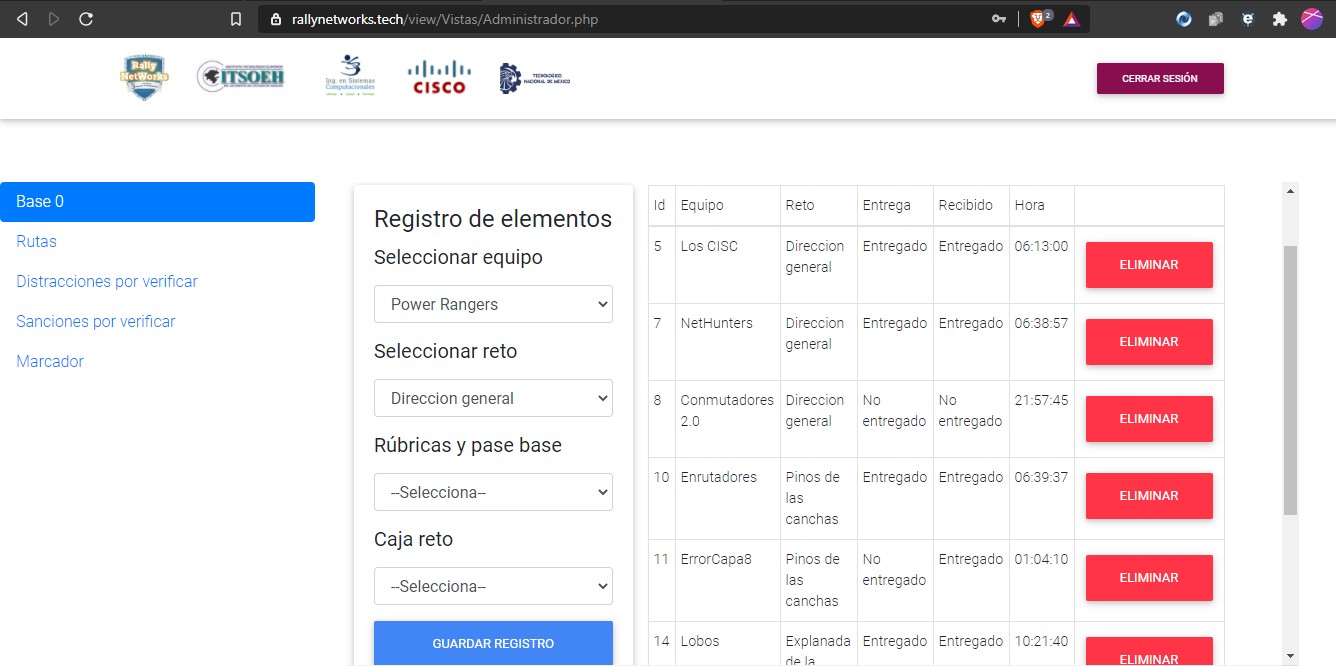This screenshot has height=666, width=1336.
Task: Click the Rally Networks shield logo
Action: coord(144,78)
